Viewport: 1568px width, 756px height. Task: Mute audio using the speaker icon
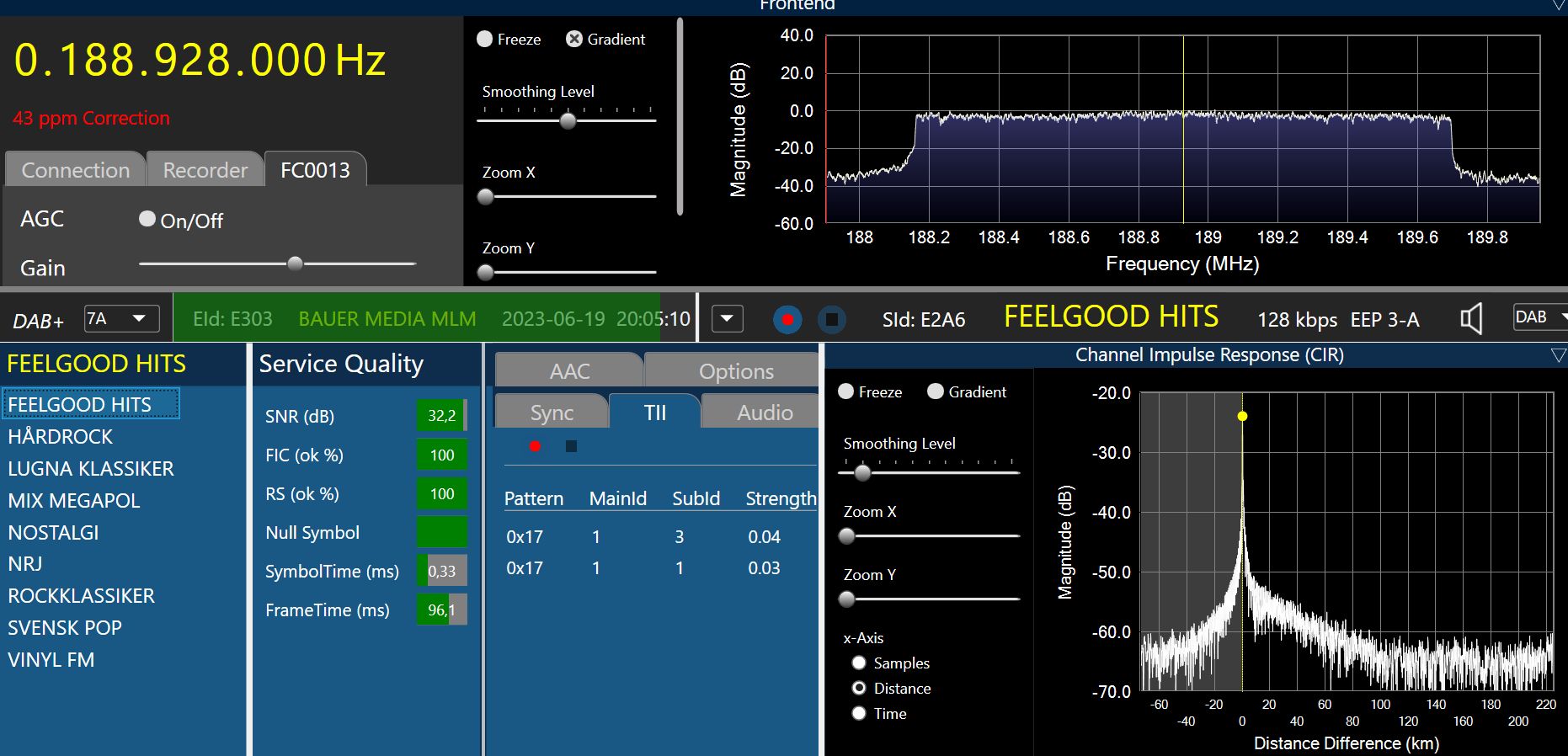click(x=1470, y=319)
